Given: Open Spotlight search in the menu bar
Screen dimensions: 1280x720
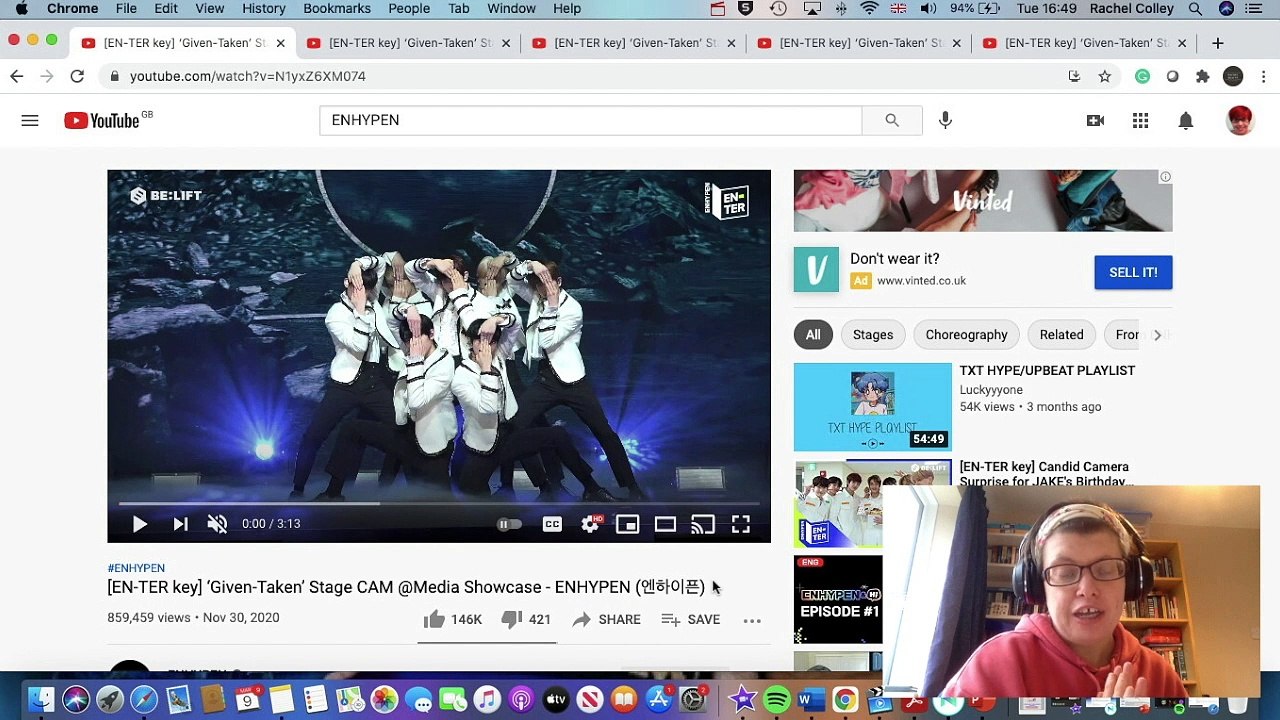Looking at the screenshot, I should tap(1195, 9).
